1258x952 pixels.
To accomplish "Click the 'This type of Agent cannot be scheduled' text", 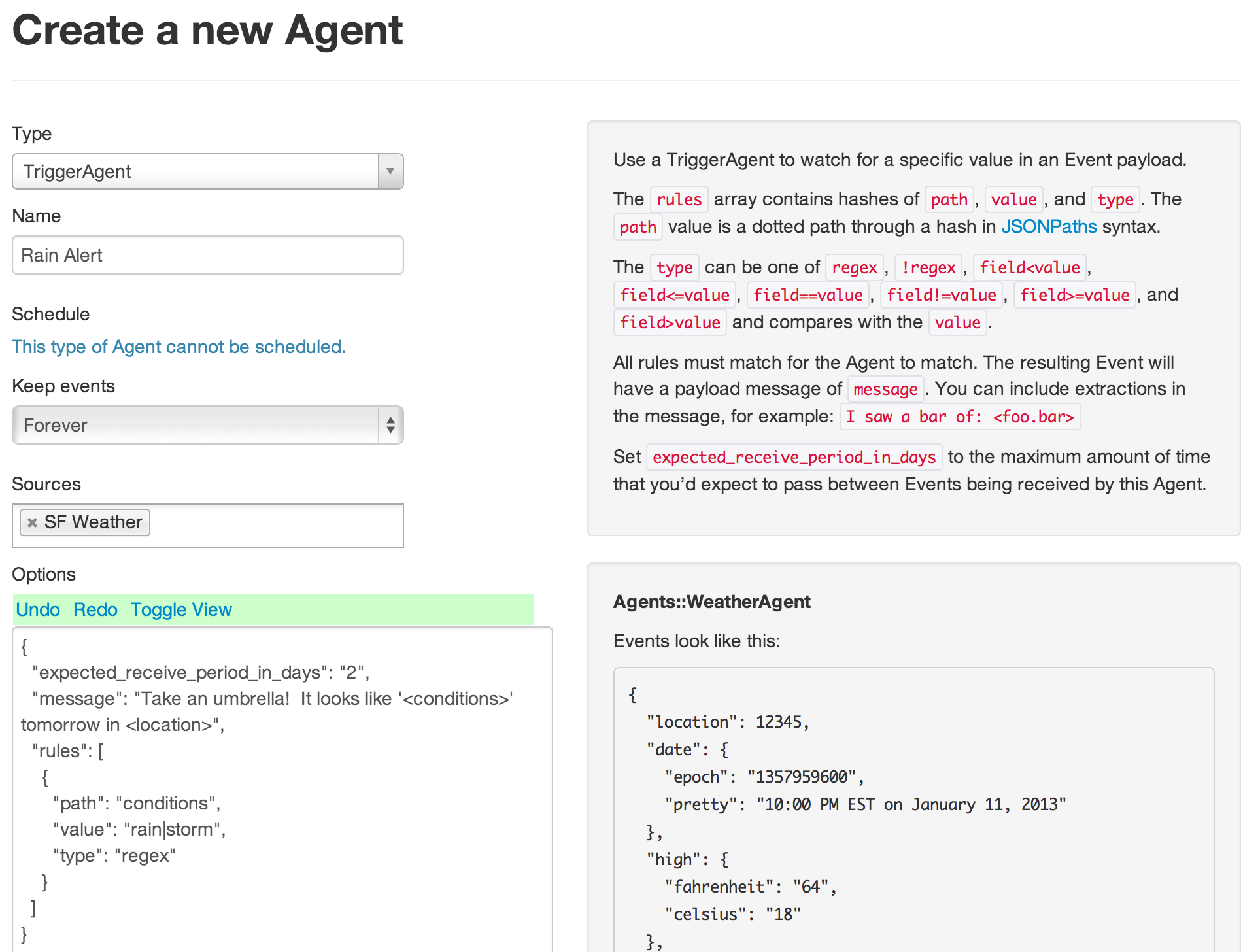I will click(178, 347).
